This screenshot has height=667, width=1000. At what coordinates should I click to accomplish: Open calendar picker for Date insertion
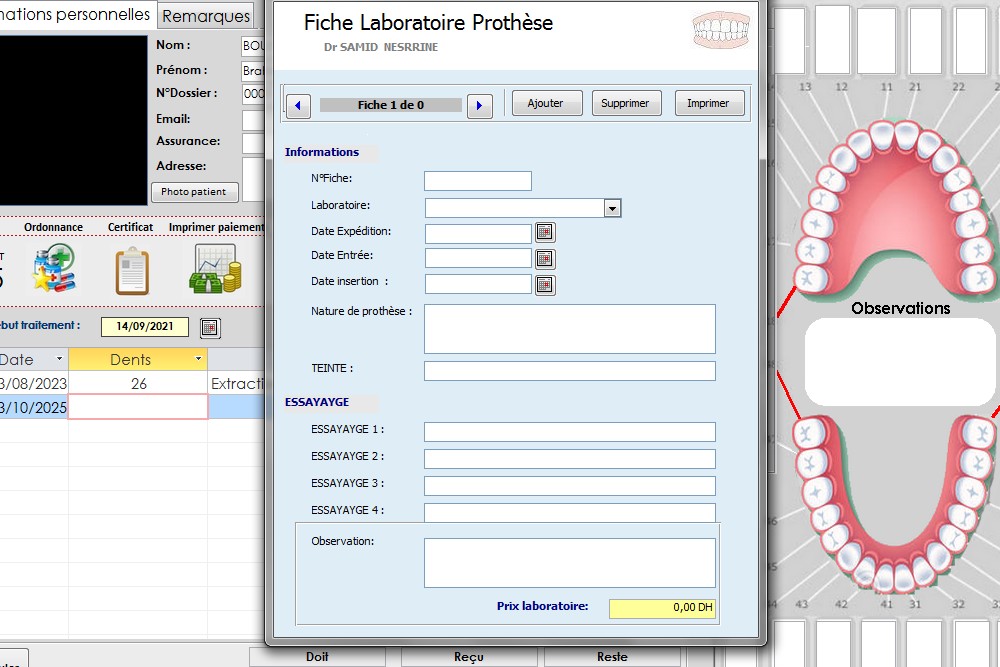coord(544,284)
